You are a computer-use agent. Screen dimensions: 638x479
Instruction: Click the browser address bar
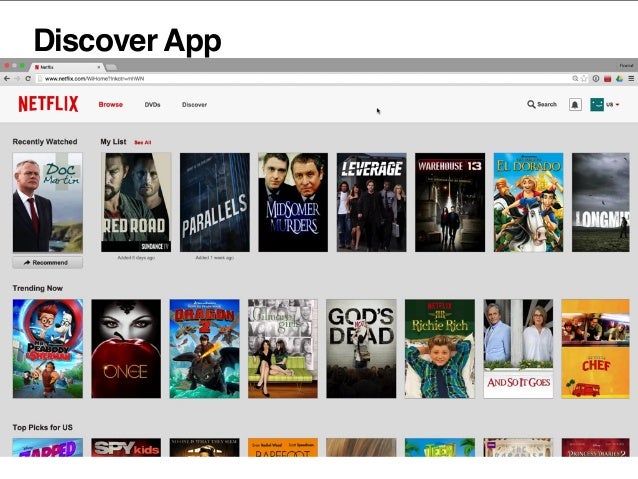pos(303,79)
